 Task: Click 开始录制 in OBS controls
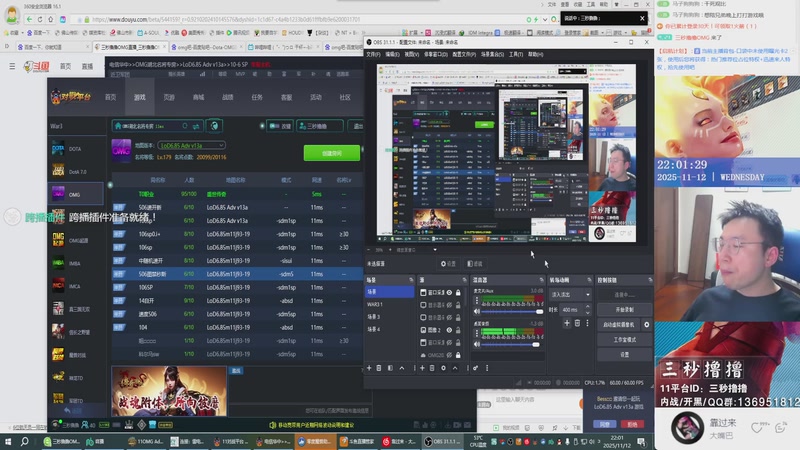[624, 310]
